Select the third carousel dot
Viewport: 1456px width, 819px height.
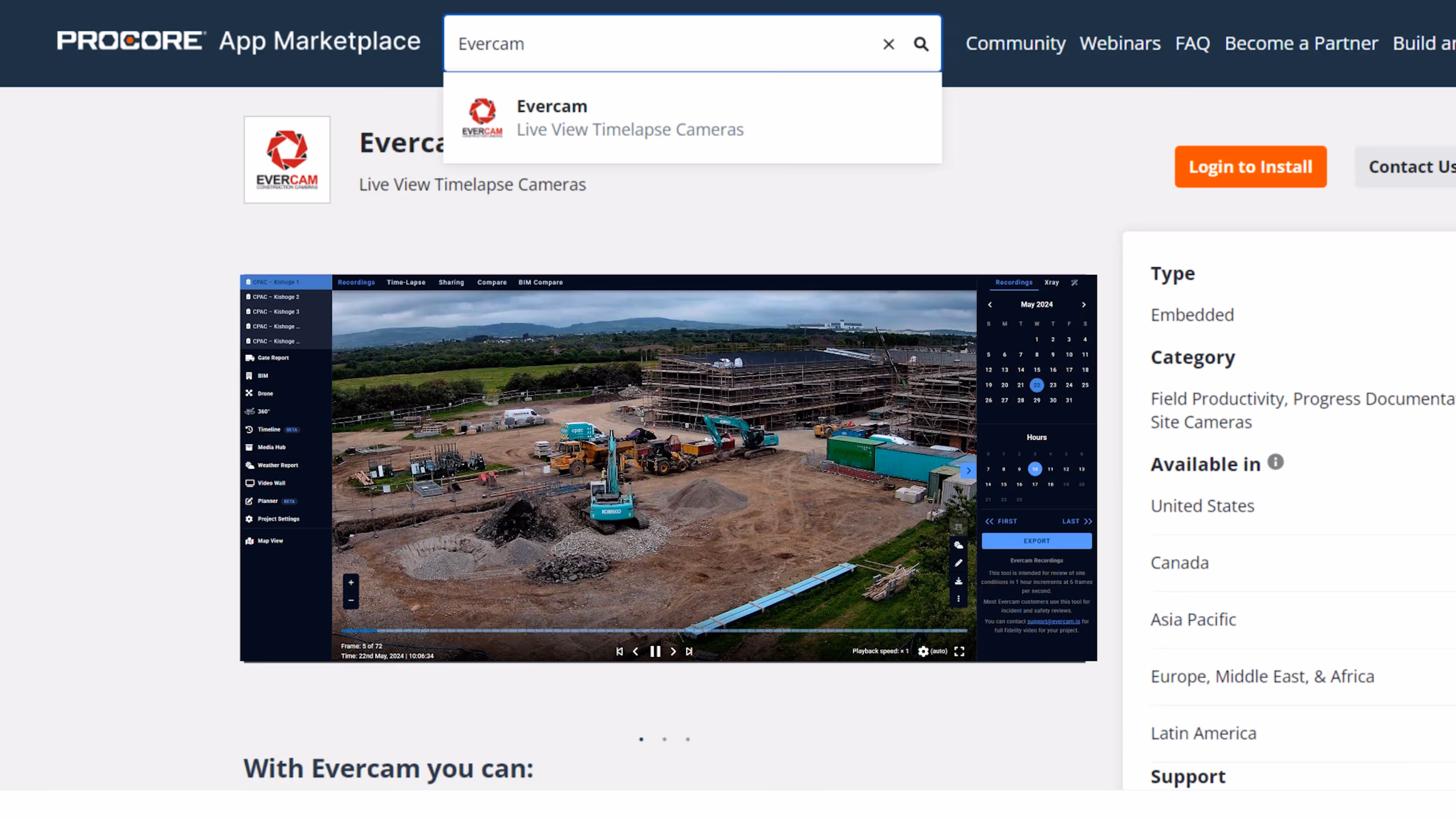[x=687, y=739]
